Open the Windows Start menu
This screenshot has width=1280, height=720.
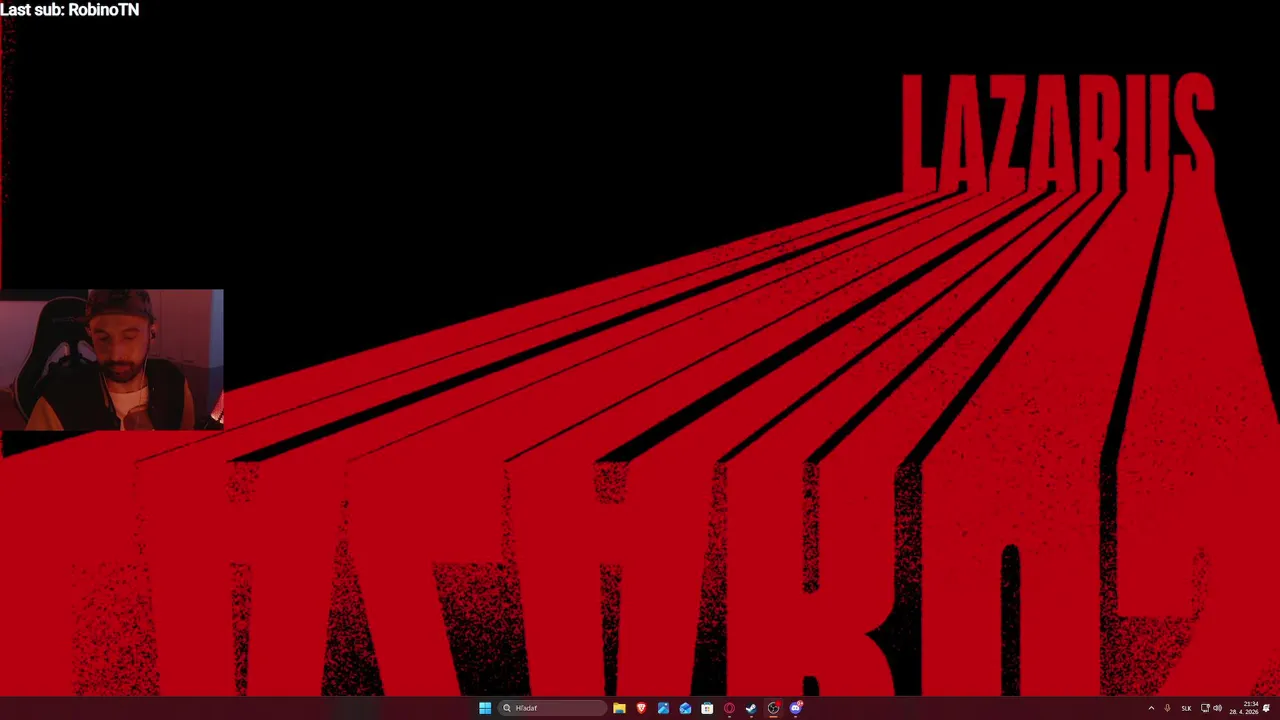pos(485,708)
